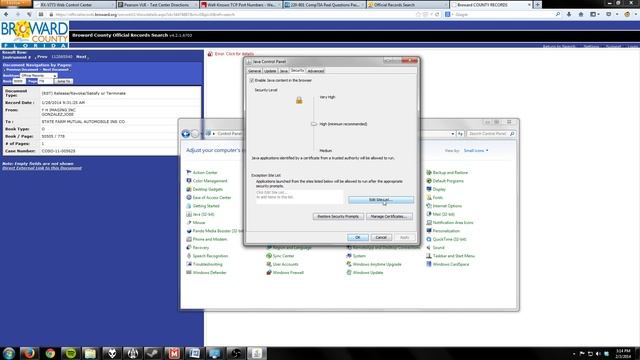This screenshot has height=360, width=640.
Task: Open Manage Certificates dialog
Action: (389, 216)
